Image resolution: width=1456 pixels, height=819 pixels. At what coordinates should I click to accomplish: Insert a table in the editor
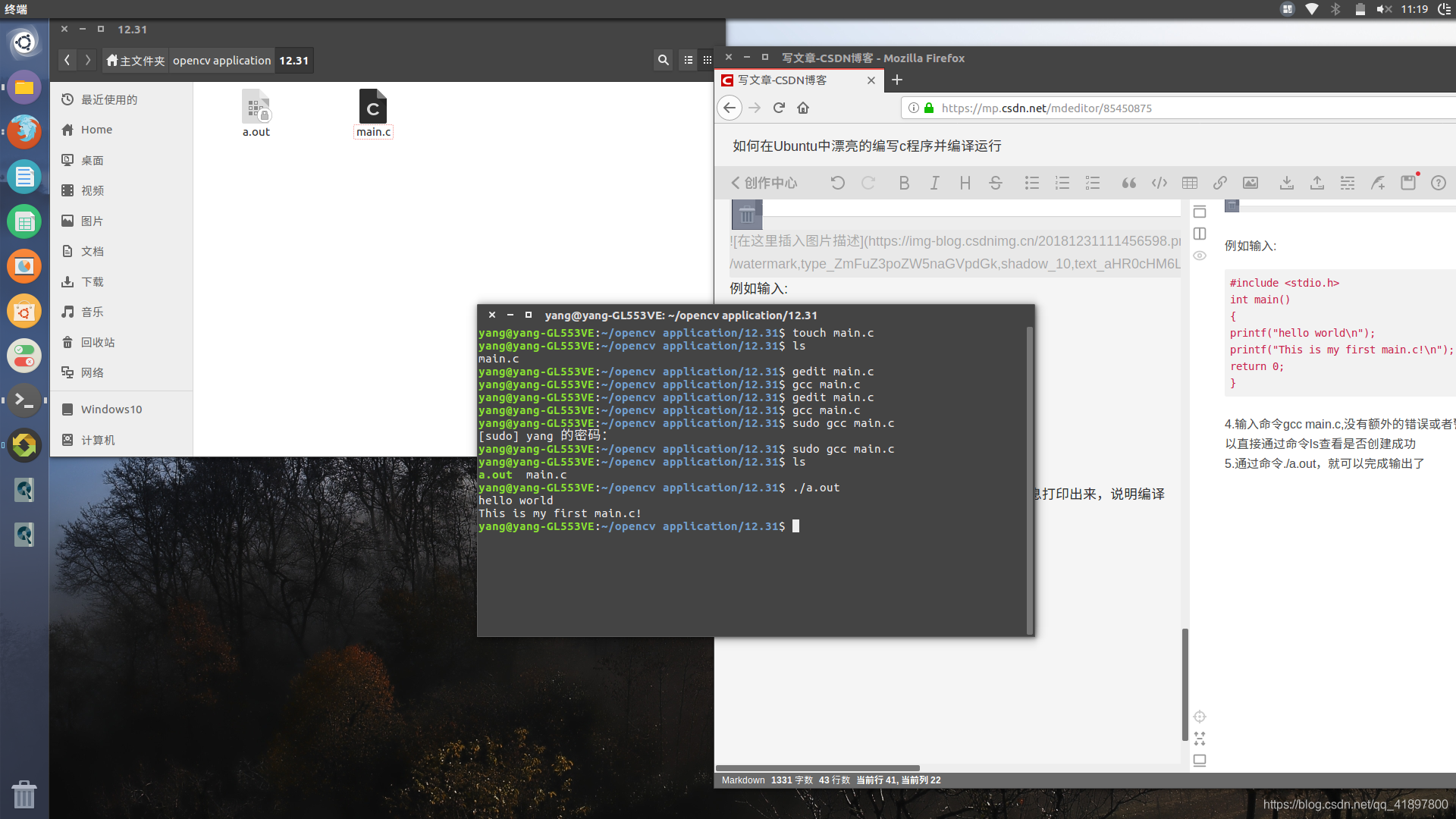(x=1190, y=183)
